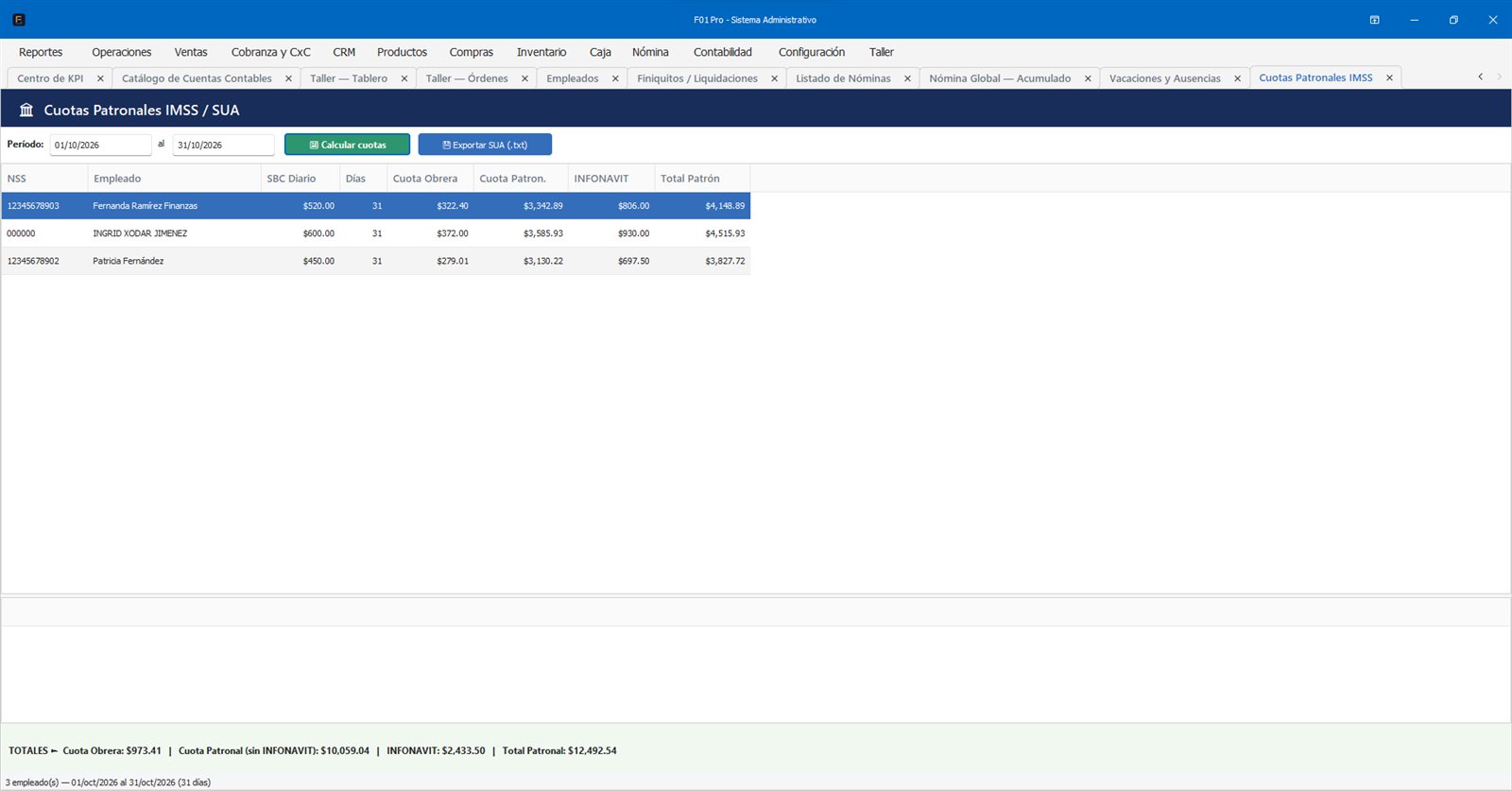Image resolution: width=1512 pixels, height=791 pixels.
Task: Open the Contabilidad menu
Action: (723, 52)
